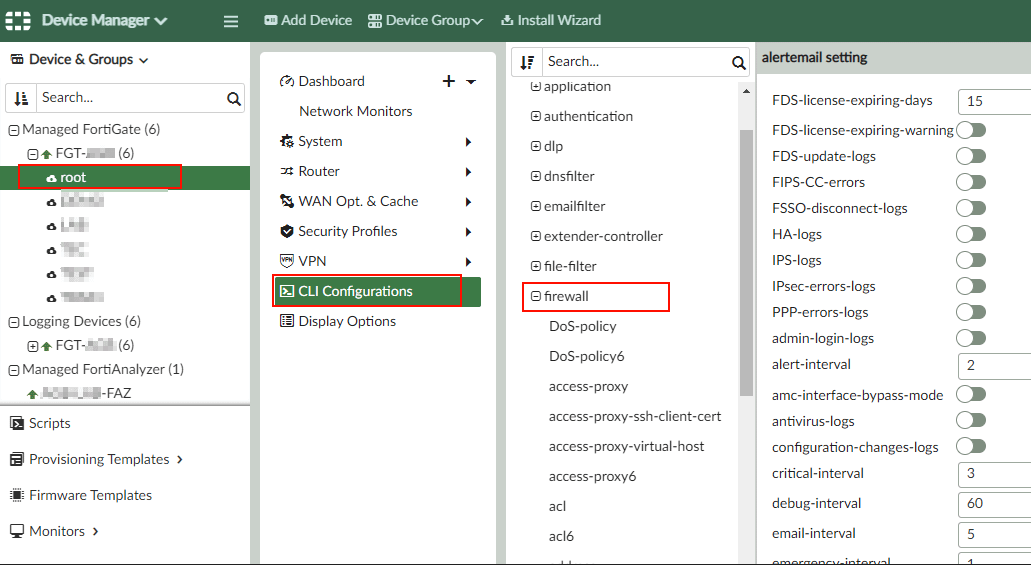Toggle FDS-license-expiring-warning switch
This screenshot has width=1031, height=565.
[971, 130]
